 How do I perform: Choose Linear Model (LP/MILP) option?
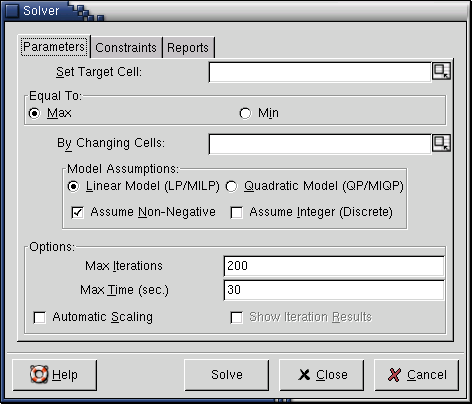point(73,186)
